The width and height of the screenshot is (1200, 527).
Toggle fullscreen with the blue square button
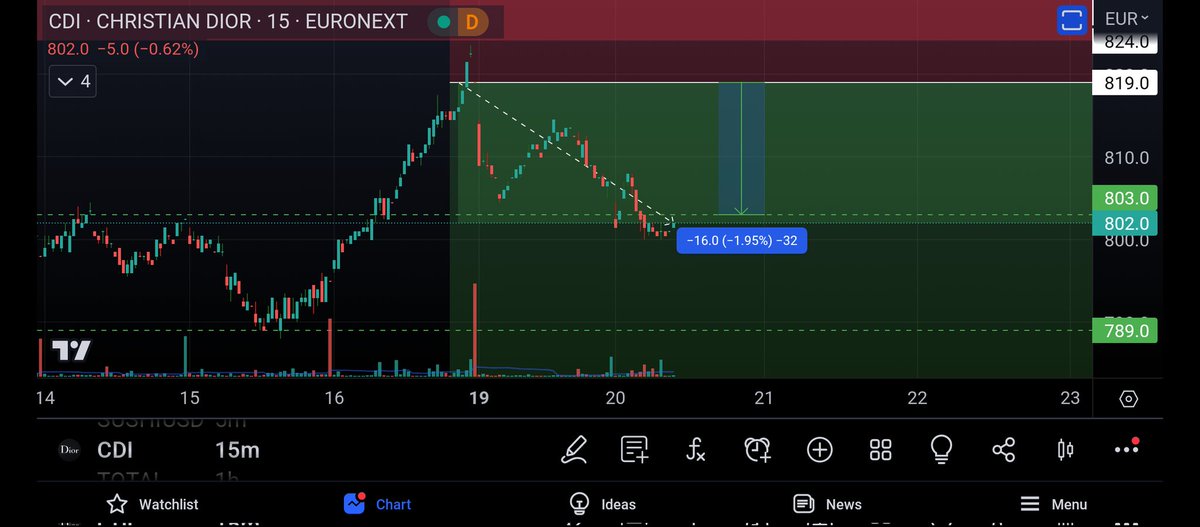1072,19
